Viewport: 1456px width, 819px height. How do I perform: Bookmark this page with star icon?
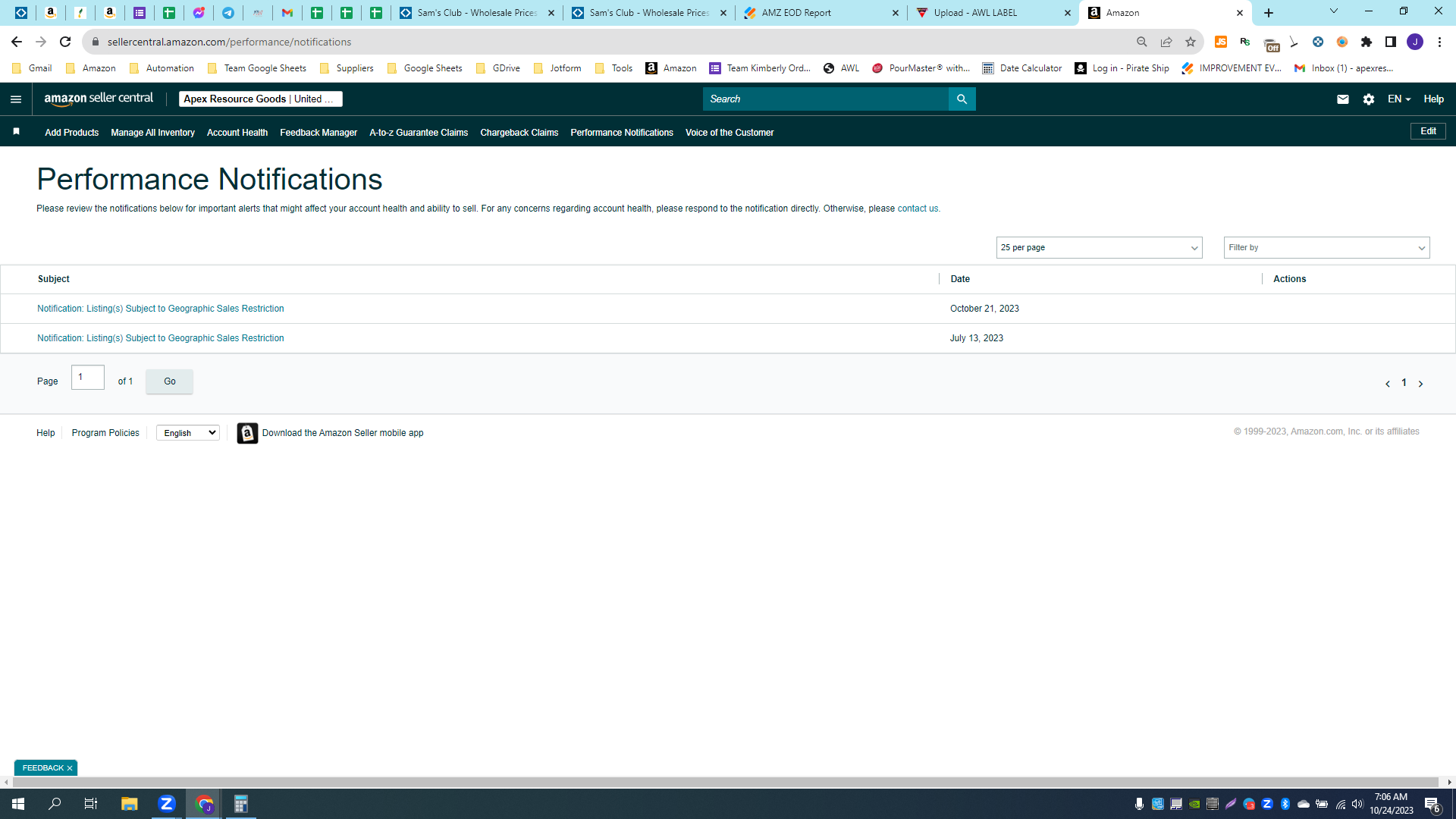[x=1191, y=42]
